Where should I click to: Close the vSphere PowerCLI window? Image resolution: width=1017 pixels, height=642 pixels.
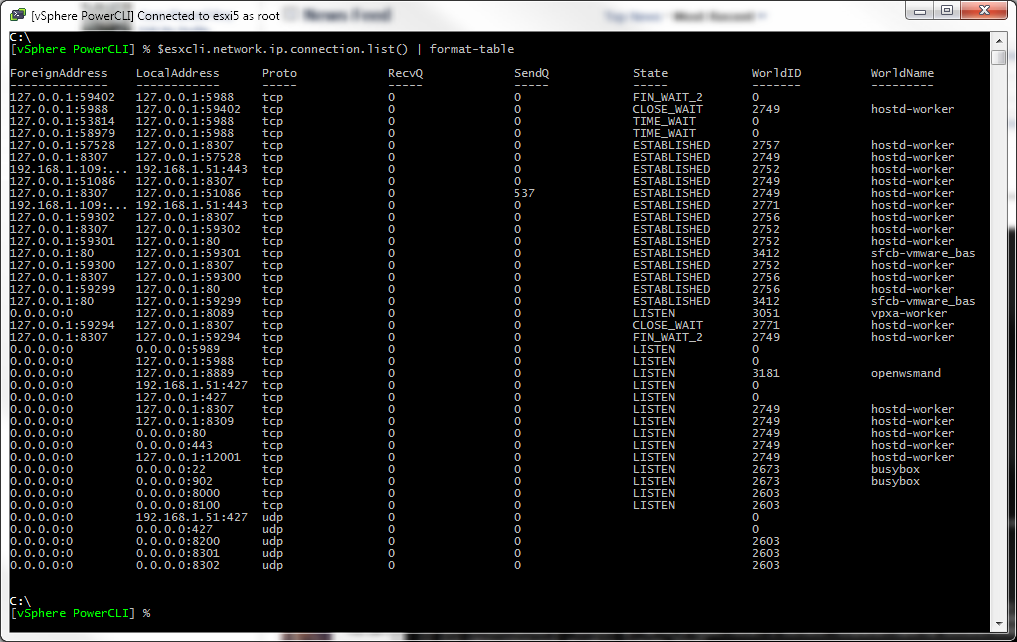click(x=984, y=10)
